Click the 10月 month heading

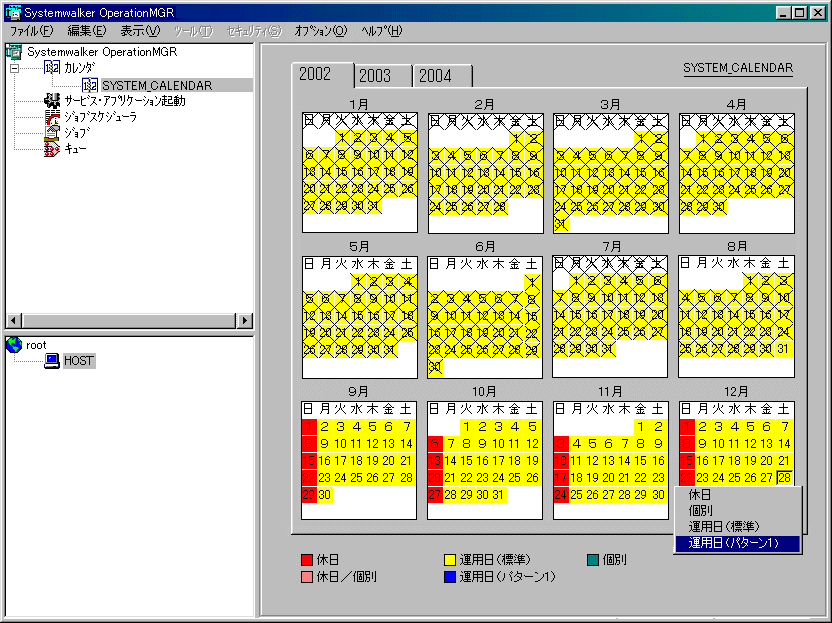pos(484,392)
